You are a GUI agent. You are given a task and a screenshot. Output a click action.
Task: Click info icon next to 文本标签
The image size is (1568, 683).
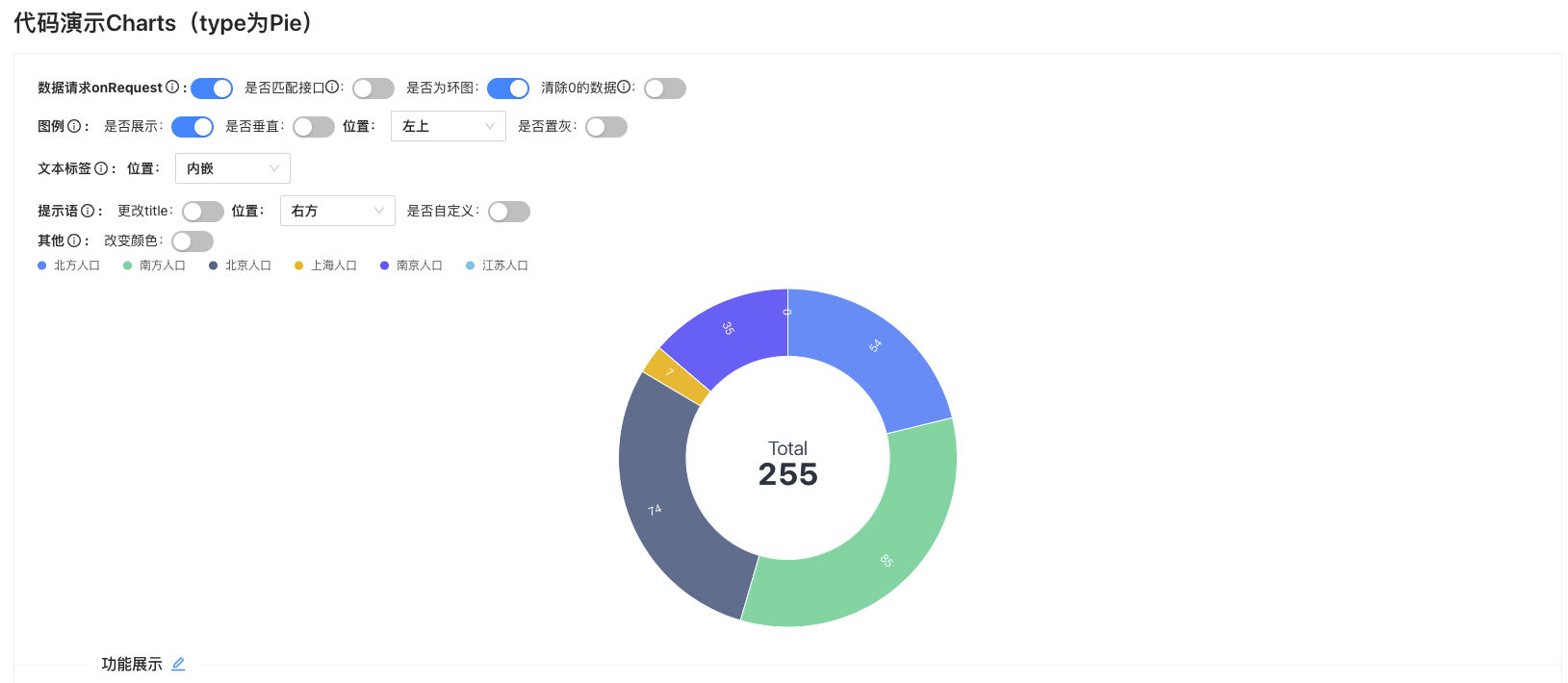[101, 168]
